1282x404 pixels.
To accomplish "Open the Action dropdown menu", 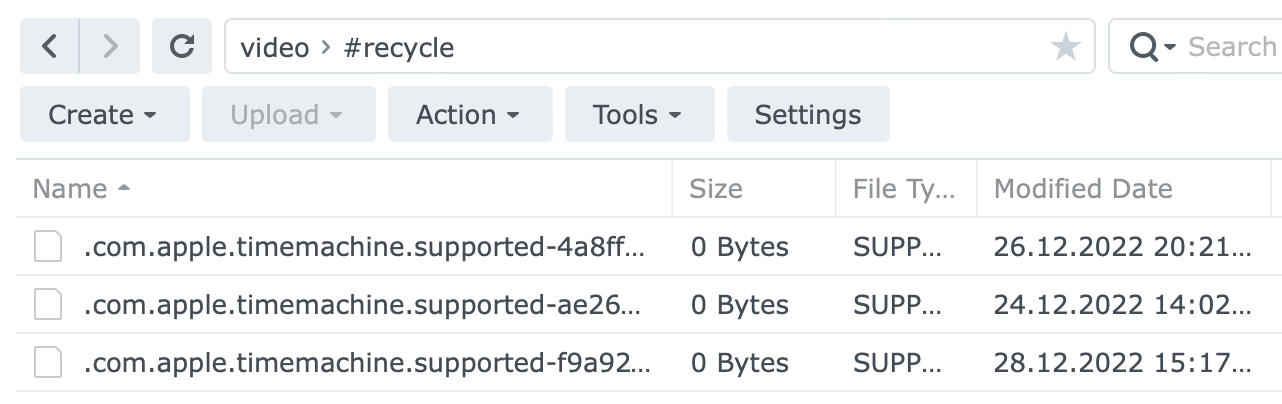I will tap(469, 115).
